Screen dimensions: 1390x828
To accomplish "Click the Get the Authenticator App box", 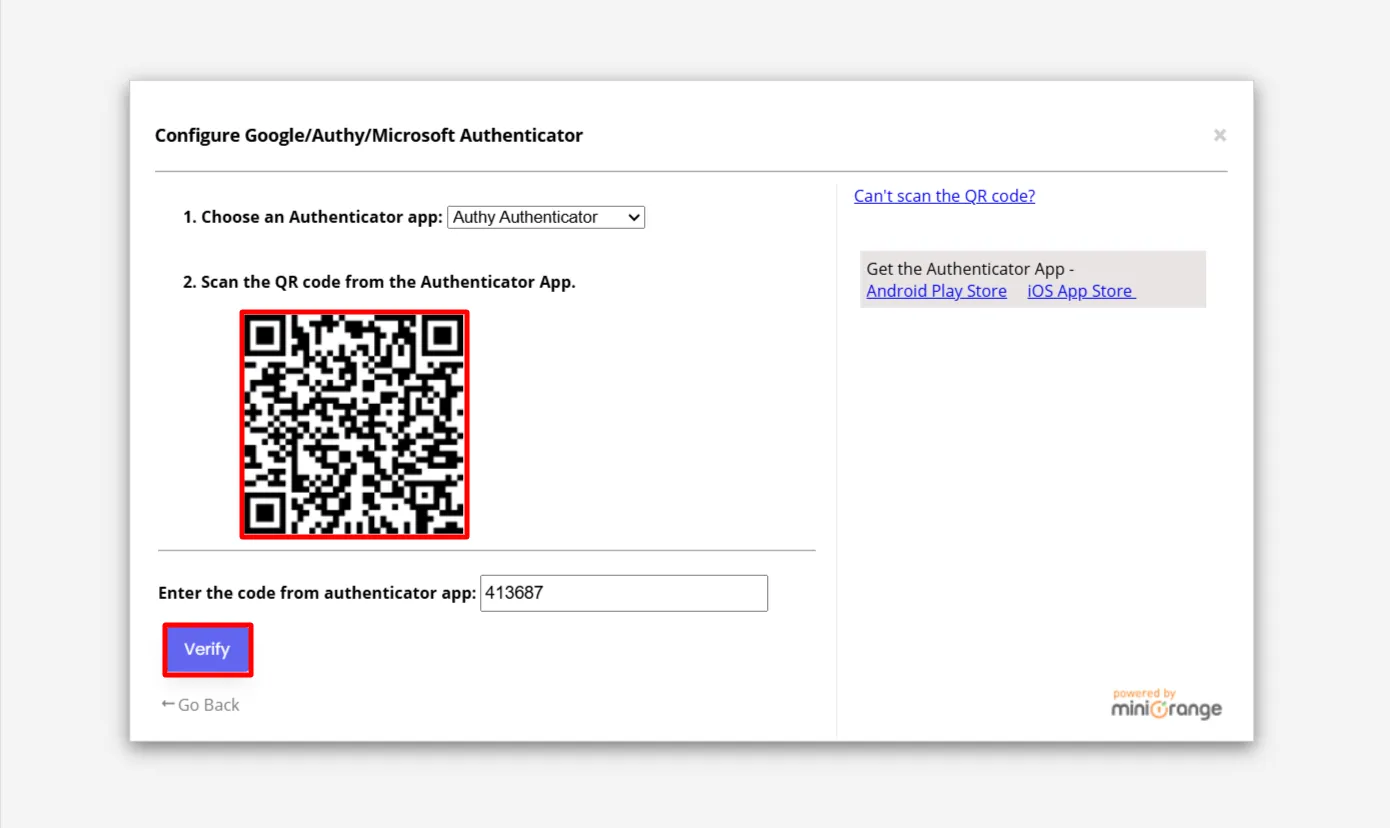I will [1033, 279].
